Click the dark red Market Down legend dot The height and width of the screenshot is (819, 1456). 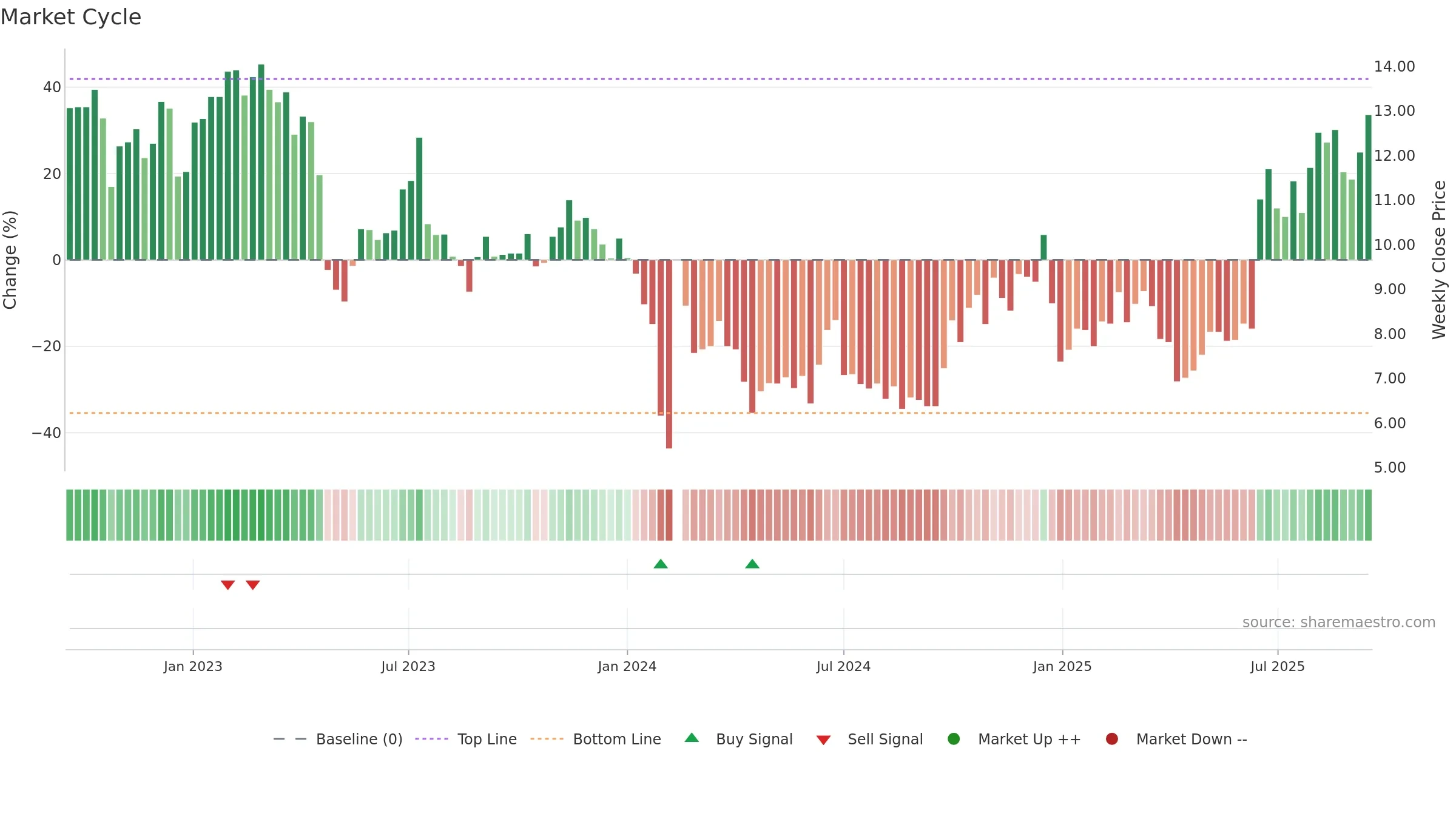pyautogui.click(x=1112, y=739)
